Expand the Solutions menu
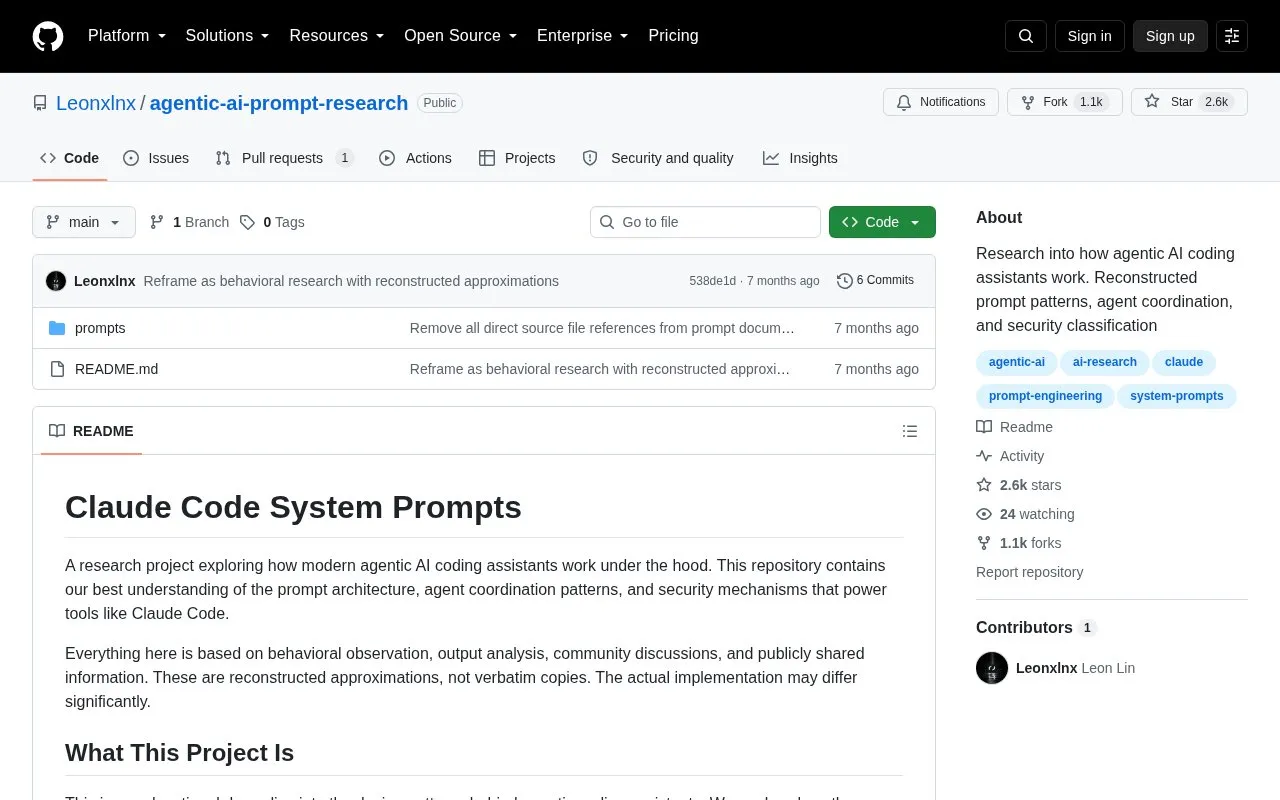 tap(228, 36)
